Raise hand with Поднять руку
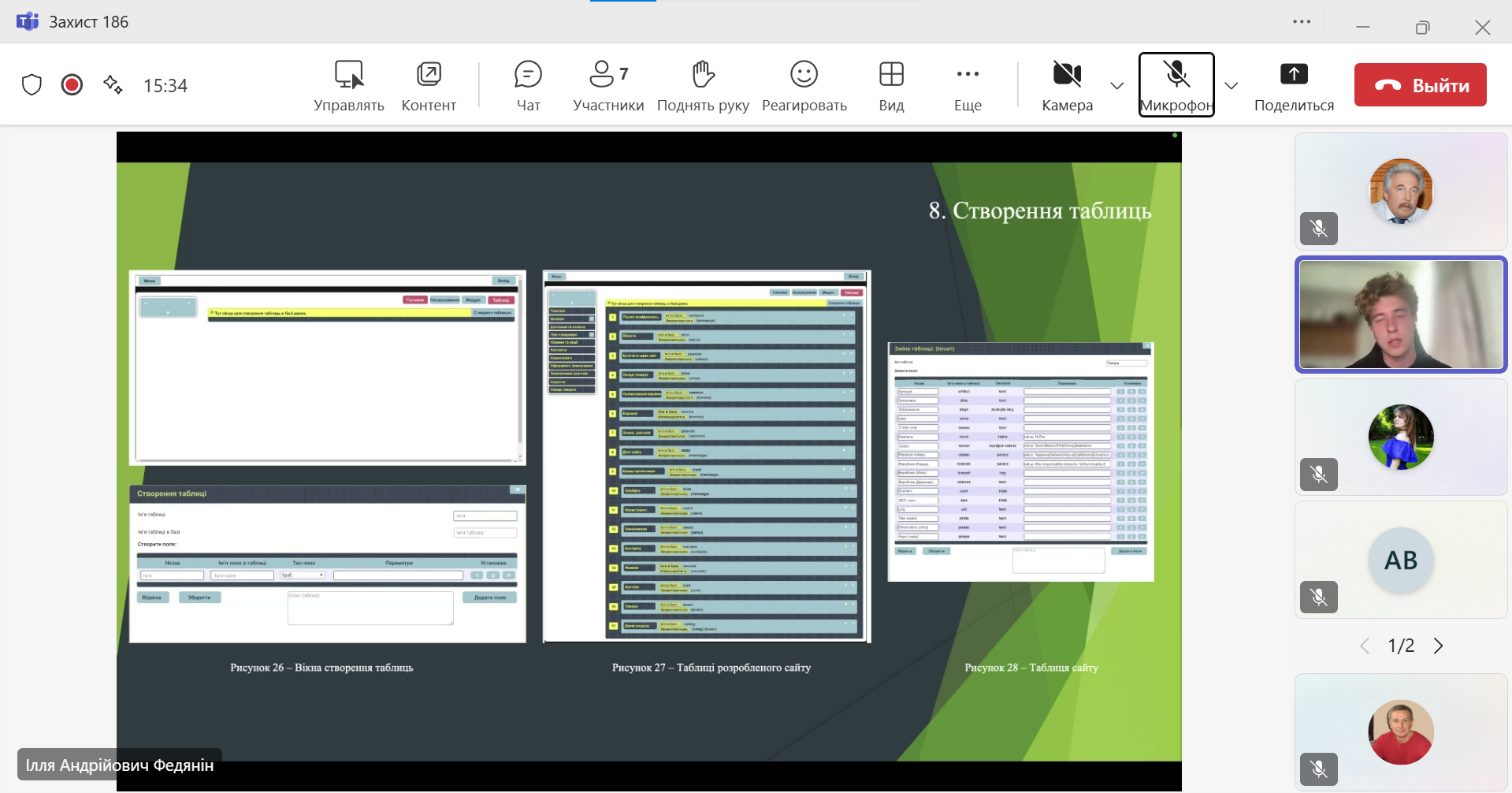Screen dimensions: 1512x793 [703, 85]
